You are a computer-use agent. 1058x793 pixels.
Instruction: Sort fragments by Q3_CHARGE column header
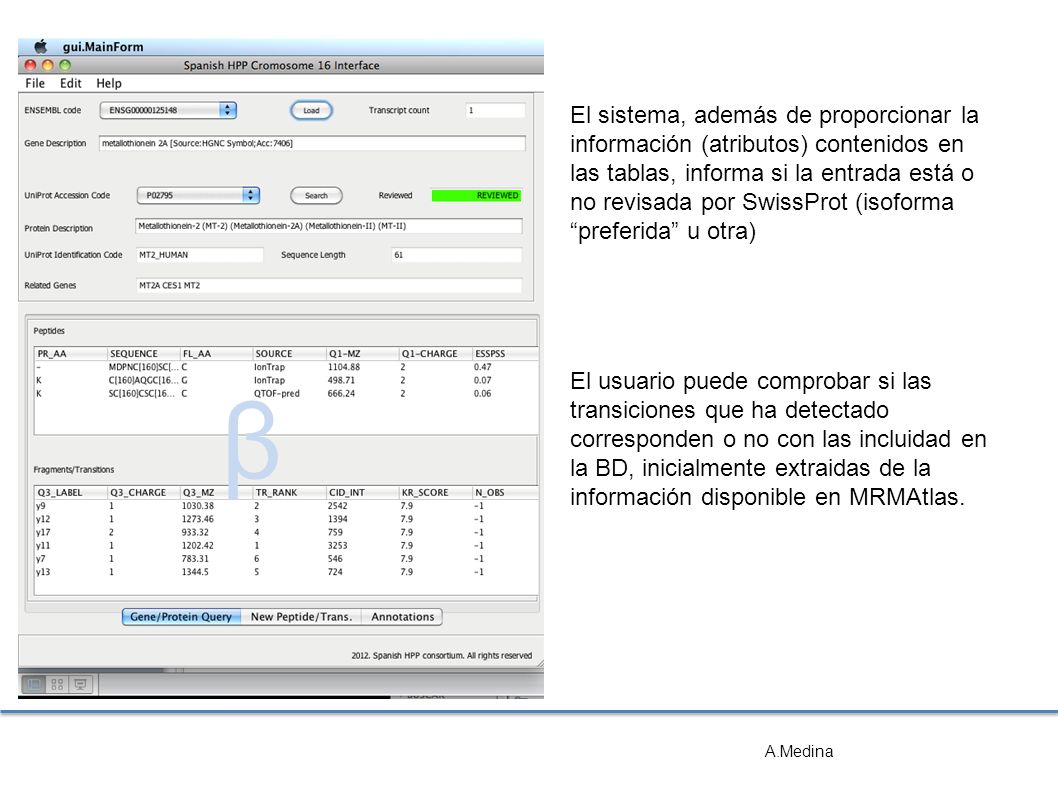144,493
